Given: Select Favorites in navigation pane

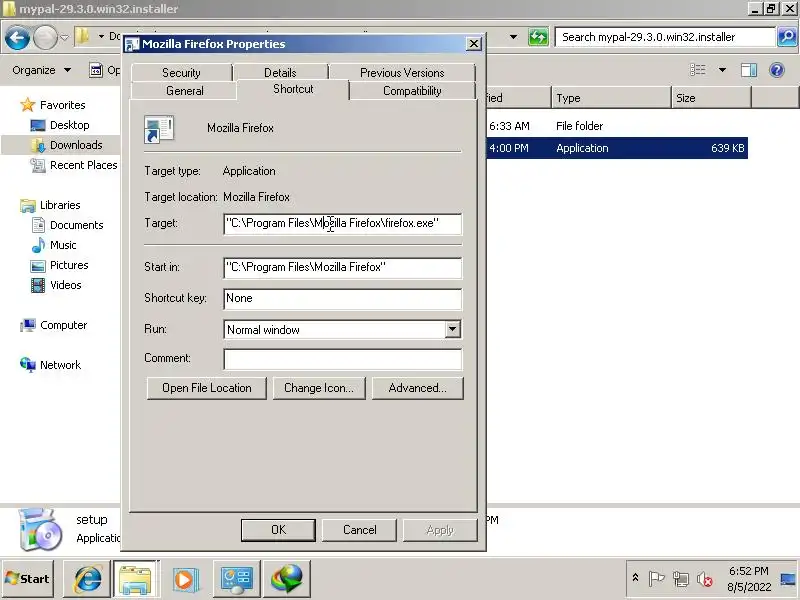Looking at the screenshot, I should coord(53,105).
